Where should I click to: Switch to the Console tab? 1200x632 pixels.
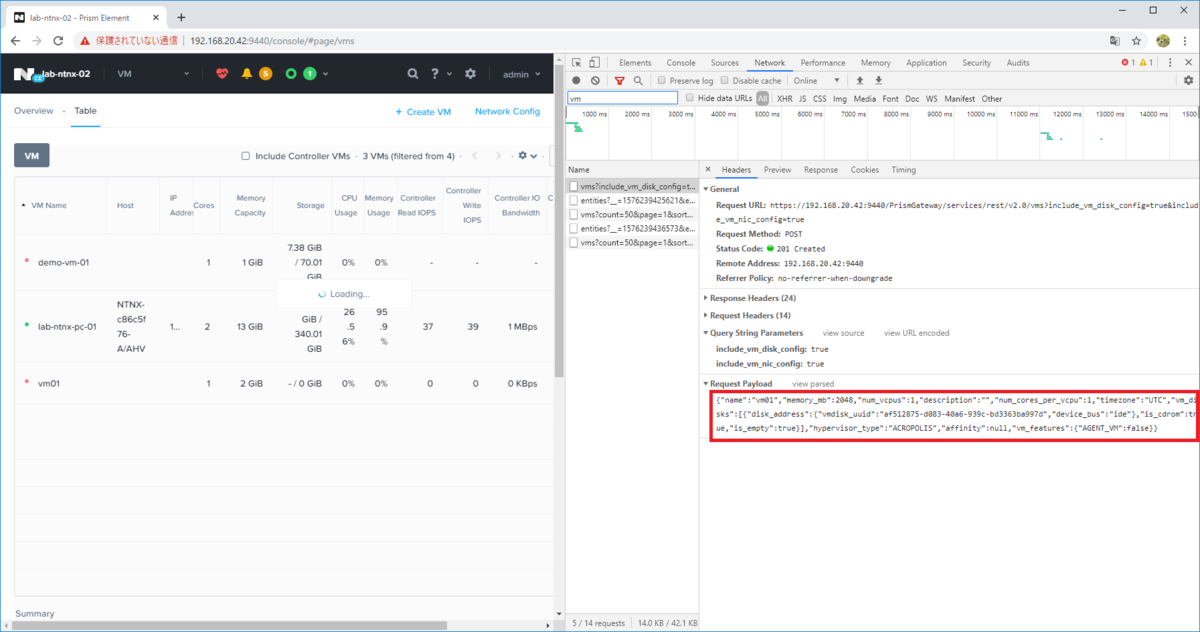[x=681, y=63]
